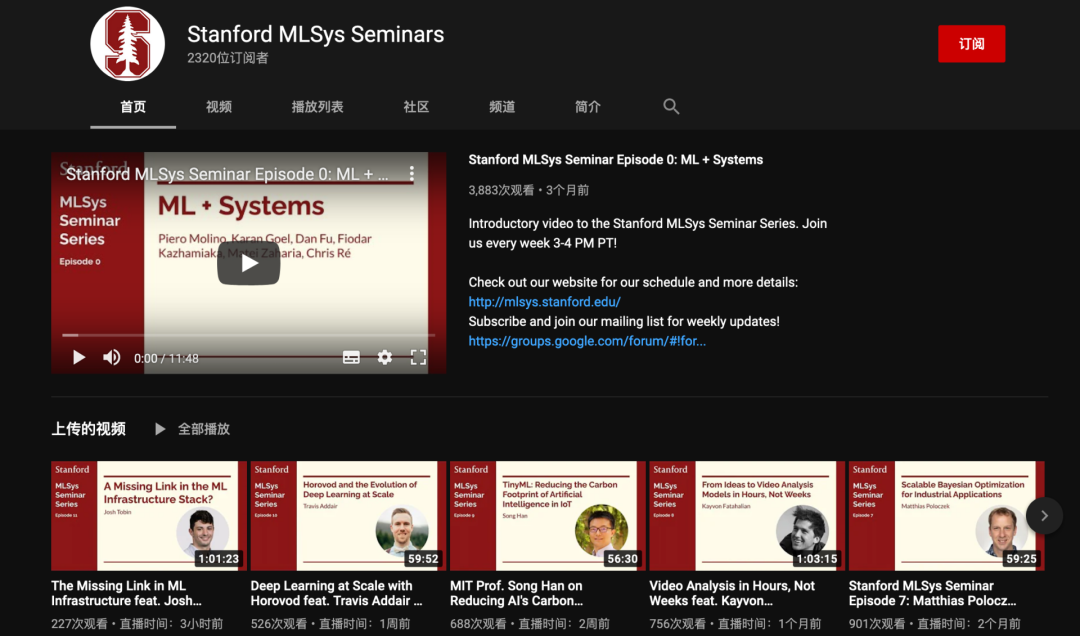Open the 频道 tab

[x=502, y=107]
